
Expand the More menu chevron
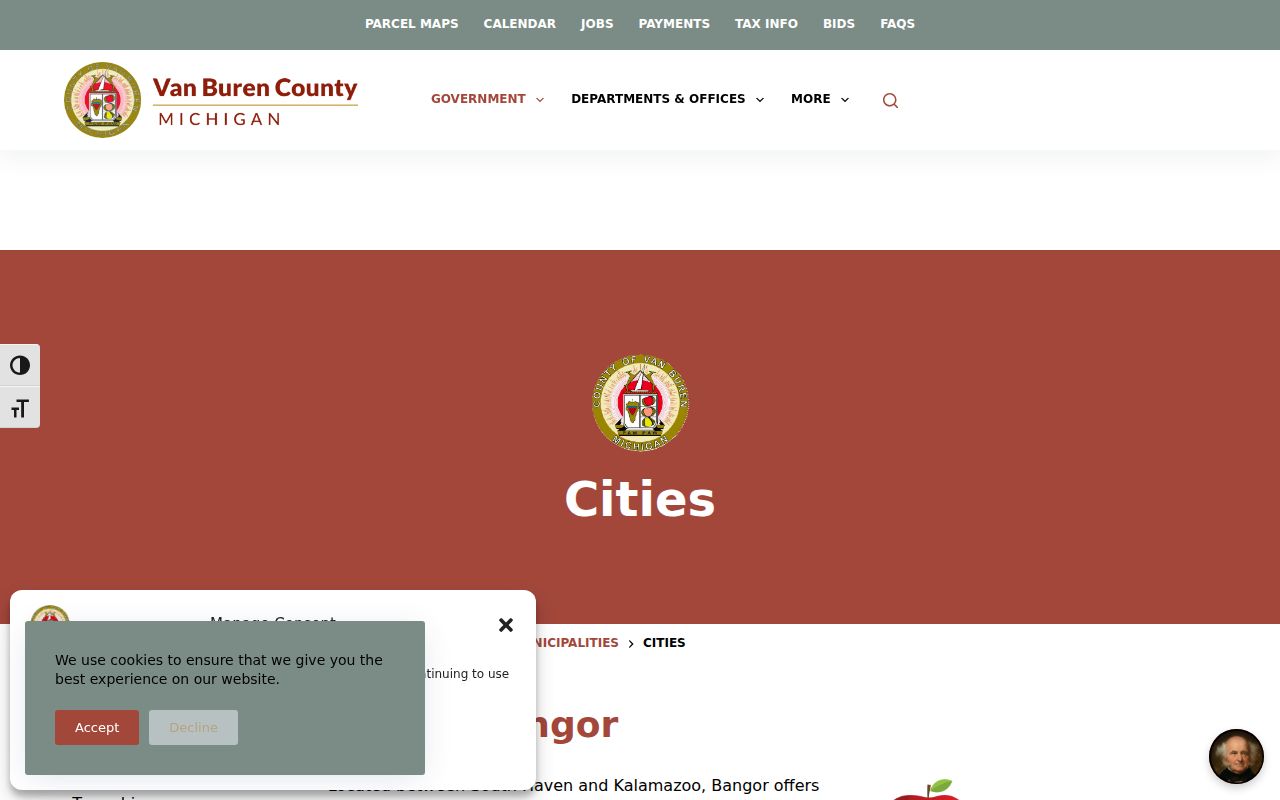845,100
